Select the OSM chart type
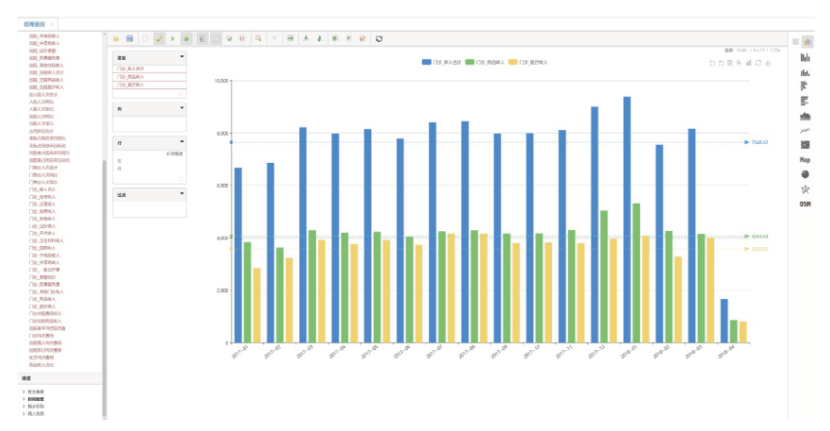This screenshot has width=830, height=431. pyautogui.click(x=805, y=204)
